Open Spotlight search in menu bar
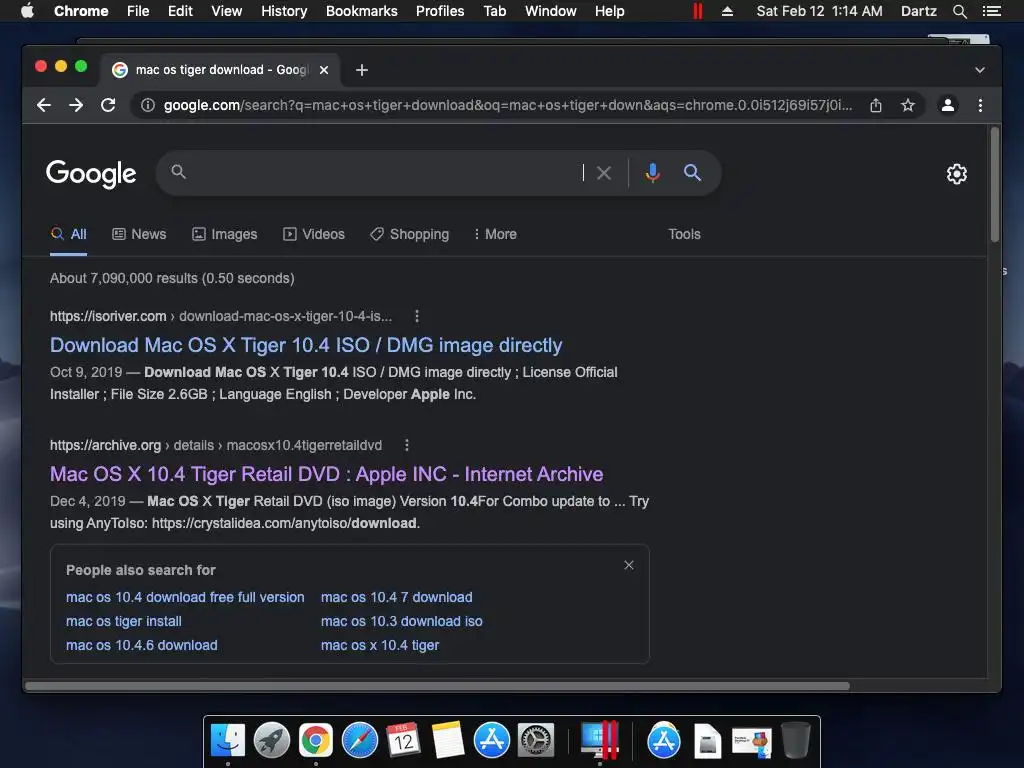The width and height of the screenshot is (1024, 768). [959, 11]
